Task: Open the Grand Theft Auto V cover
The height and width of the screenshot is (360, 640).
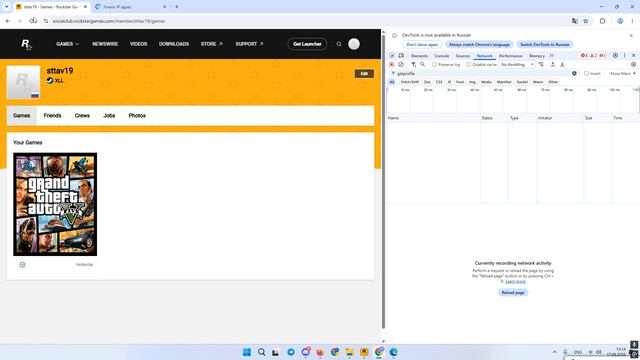Action: click(x=55, y=204)
